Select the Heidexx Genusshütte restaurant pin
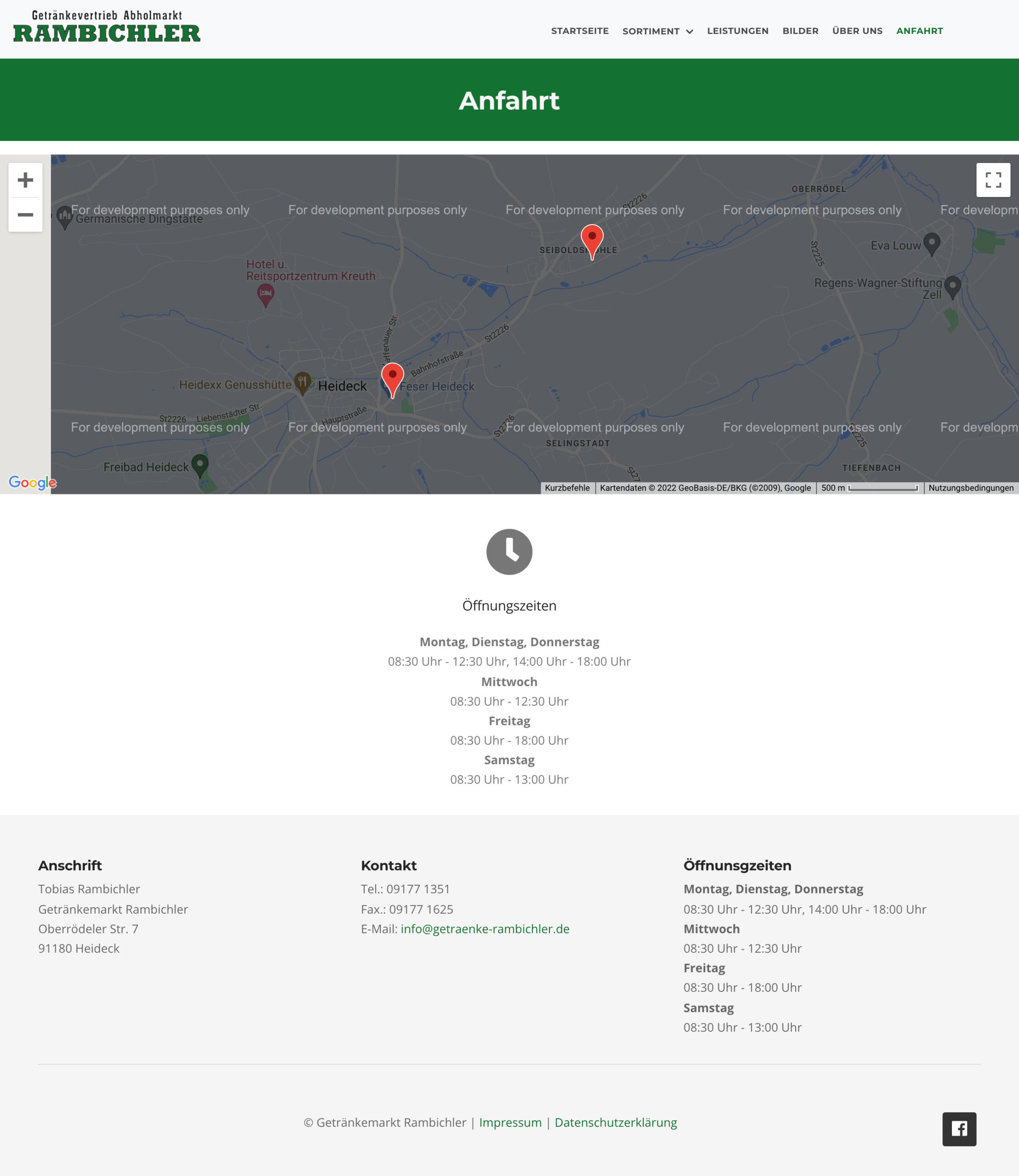 pyautogui.click(x=302, y=384)
